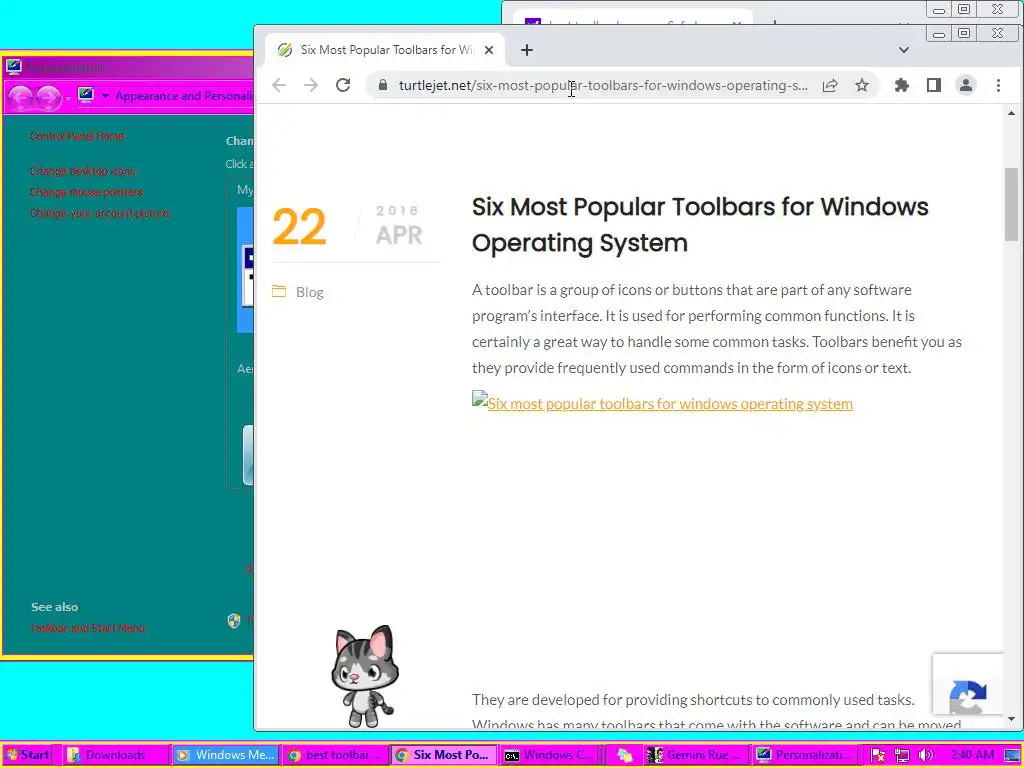Click Personalization window forward button
Viewport: 1024px width, 768px height.
[x=48, y=97]
